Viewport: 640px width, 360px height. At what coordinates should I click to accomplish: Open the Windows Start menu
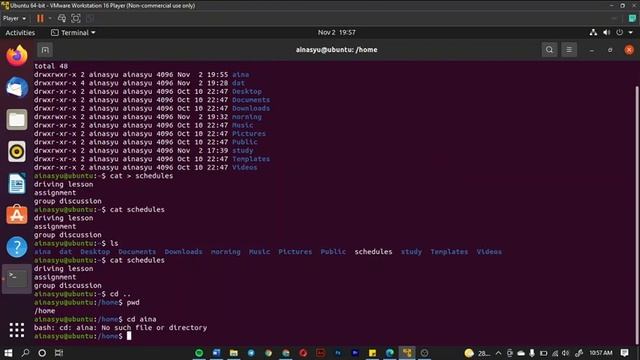[8, 353]
